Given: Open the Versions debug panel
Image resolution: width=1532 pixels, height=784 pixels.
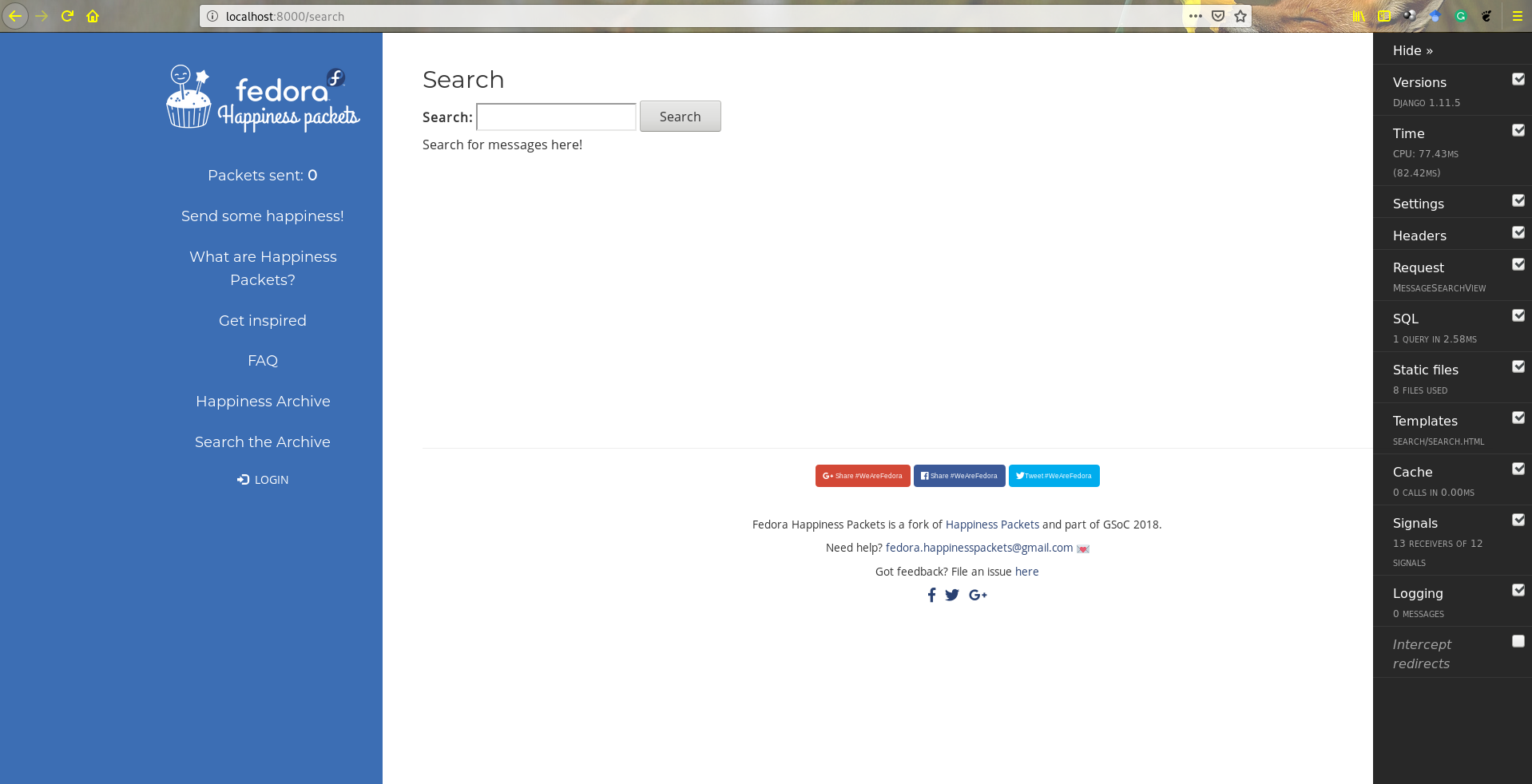Looking at the screenshot, I should coord(1419,82).
